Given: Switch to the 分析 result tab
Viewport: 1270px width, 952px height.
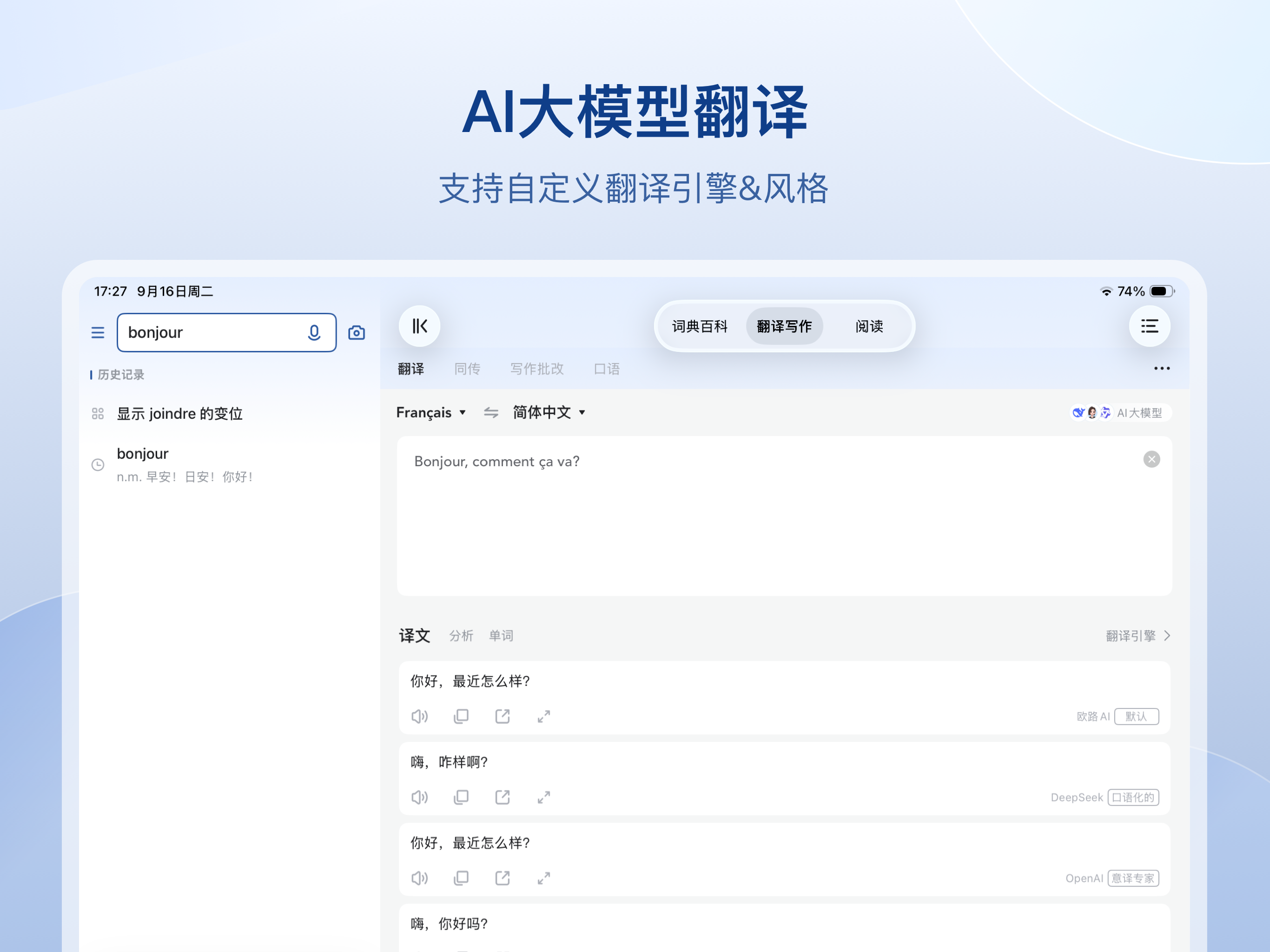Looking at the screenshot, I should tap(461, 635).
